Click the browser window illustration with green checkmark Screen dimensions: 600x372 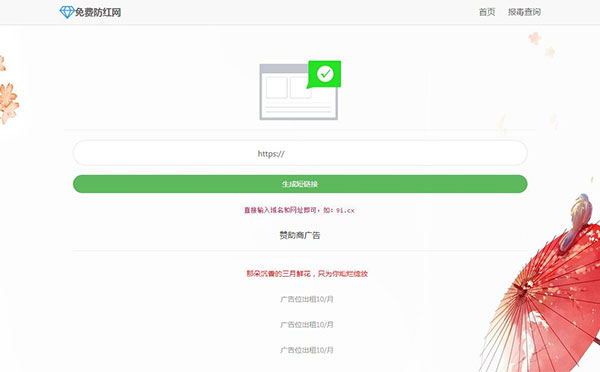coord(300,90)
